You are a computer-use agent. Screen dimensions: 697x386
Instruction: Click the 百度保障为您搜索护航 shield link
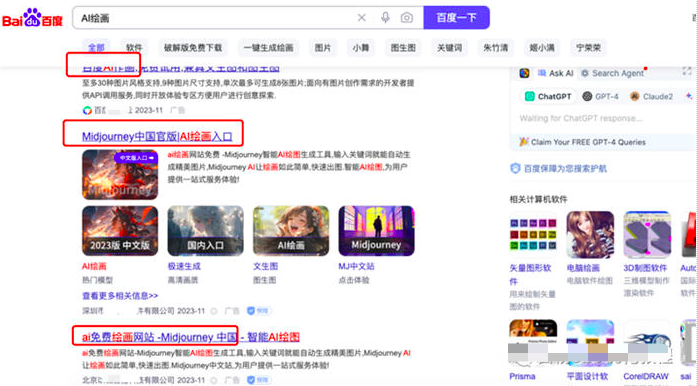coord(558,169)
